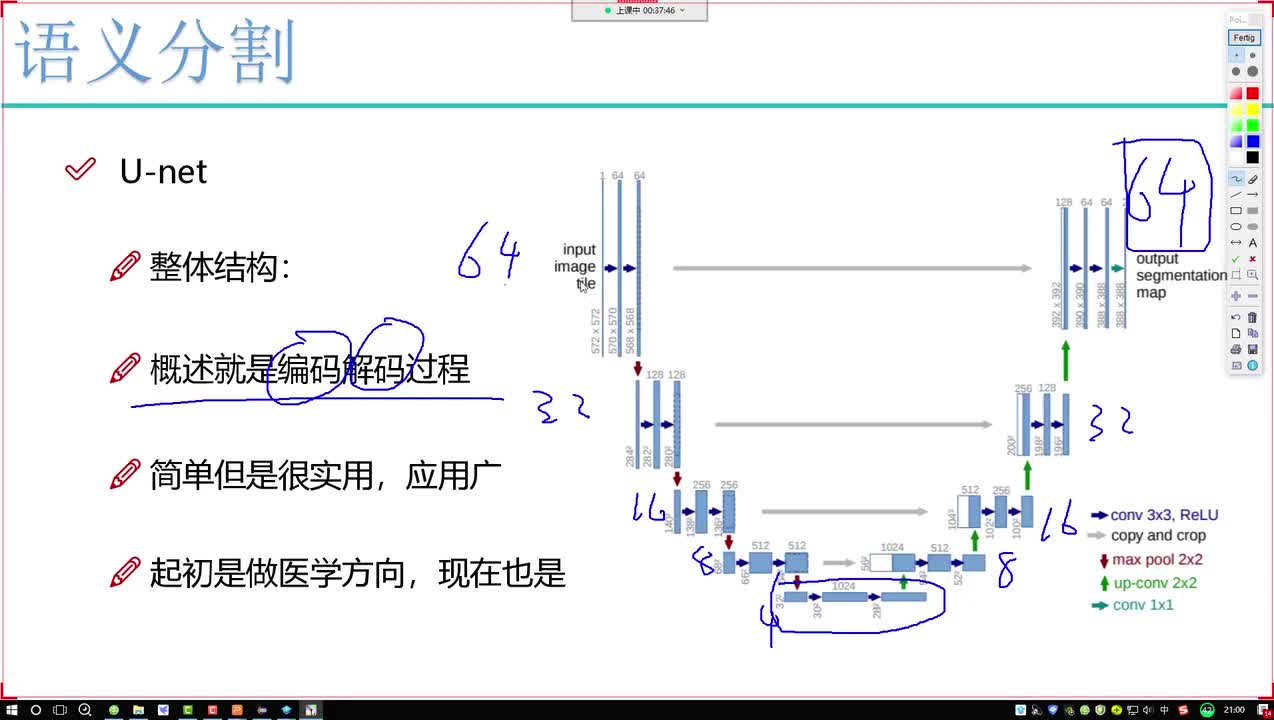Screen dimensions: 1274x720
Task: Select the text A tool
Action: coord(1252,242)
